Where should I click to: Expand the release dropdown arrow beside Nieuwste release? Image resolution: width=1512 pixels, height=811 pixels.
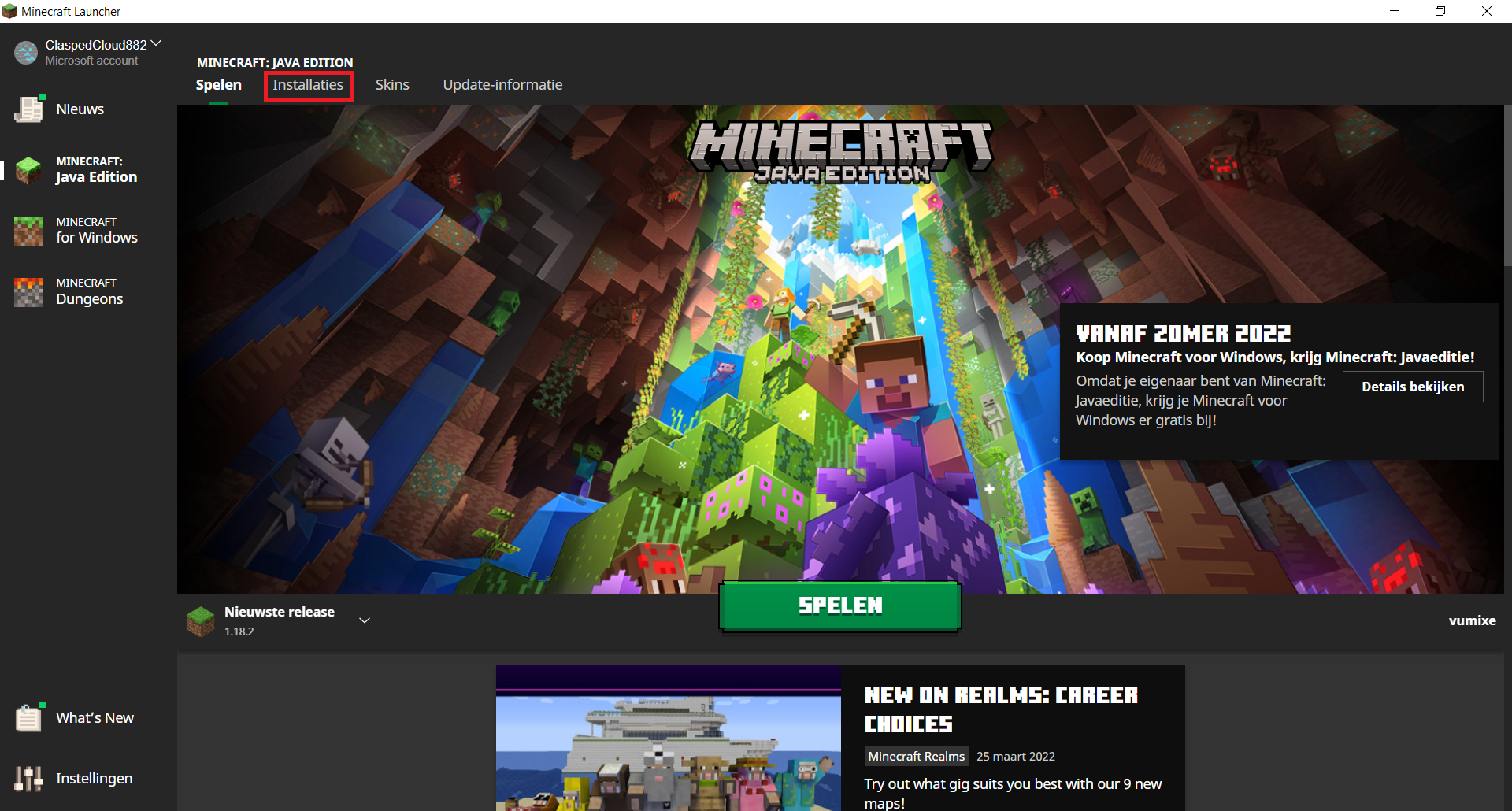(365, 620)
